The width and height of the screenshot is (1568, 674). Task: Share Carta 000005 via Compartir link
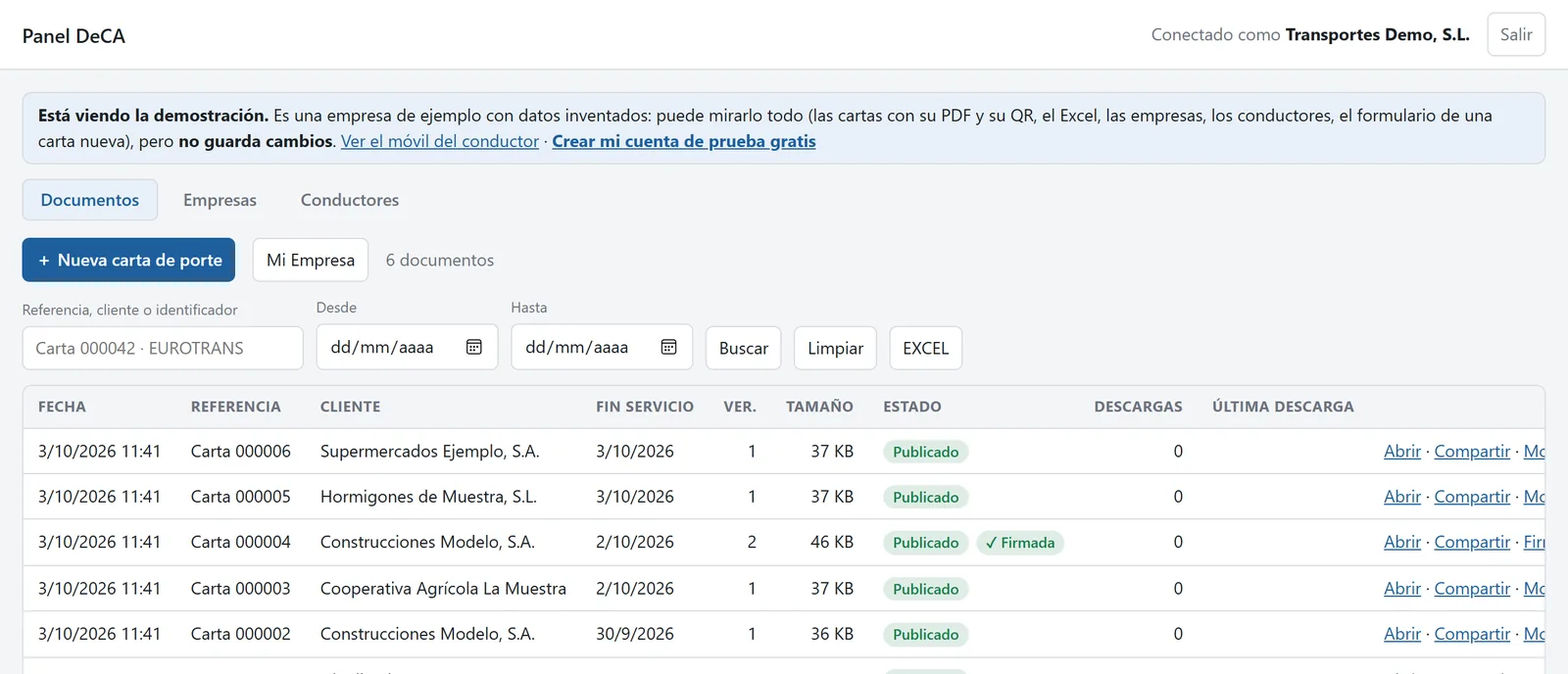click(x=1472, y=497)
